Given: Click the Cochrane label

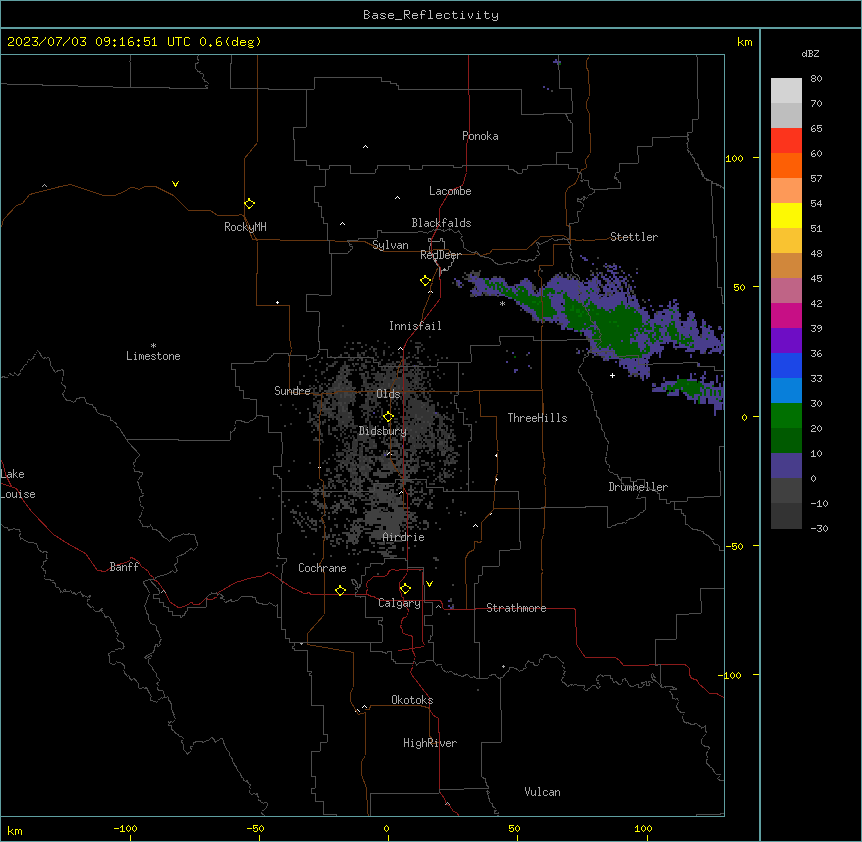Looking at the screenshot, I should coord(322,568).
